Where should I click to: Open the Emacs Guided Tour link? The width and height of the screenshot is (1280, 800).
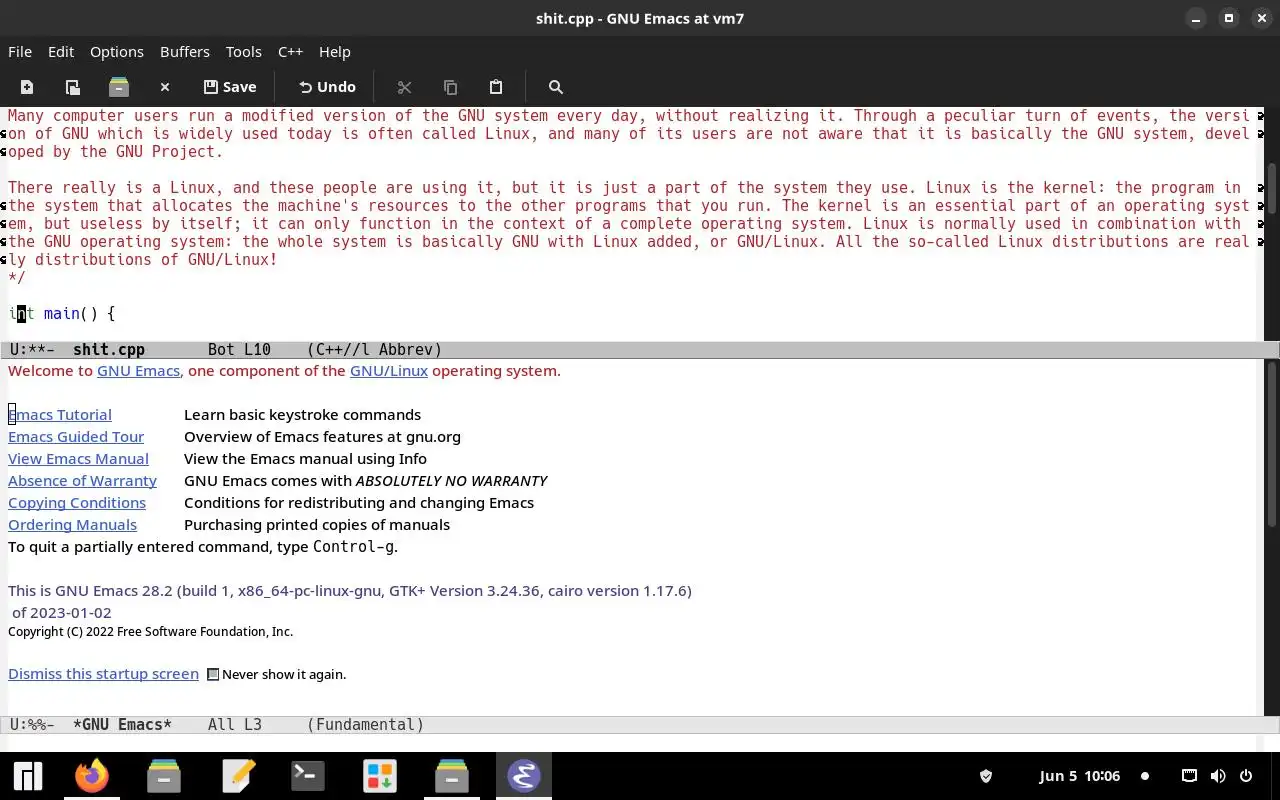[76, 436]
